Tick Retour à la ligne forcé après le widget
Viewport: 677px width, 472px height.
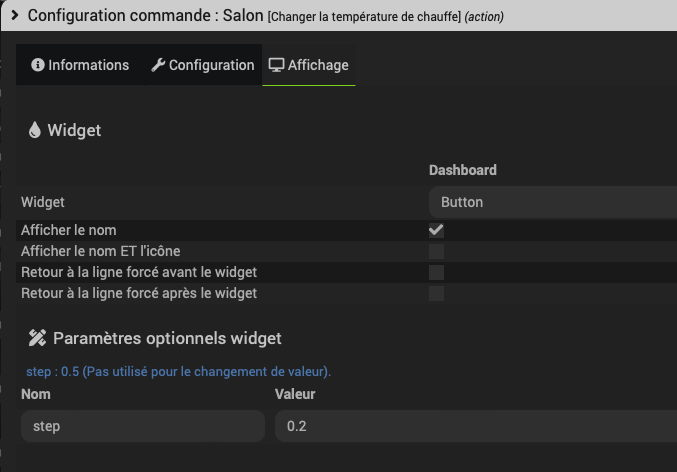tap(436, 293)
